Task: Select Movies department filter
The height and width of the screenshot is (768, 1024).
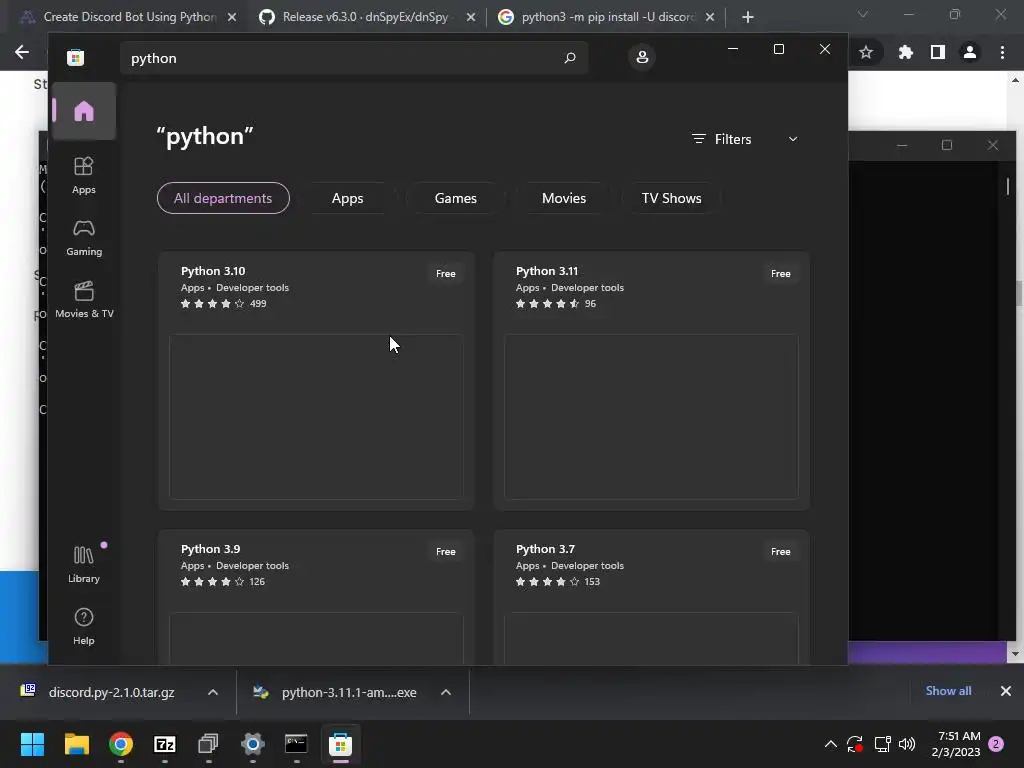Action: coord(564,198)
